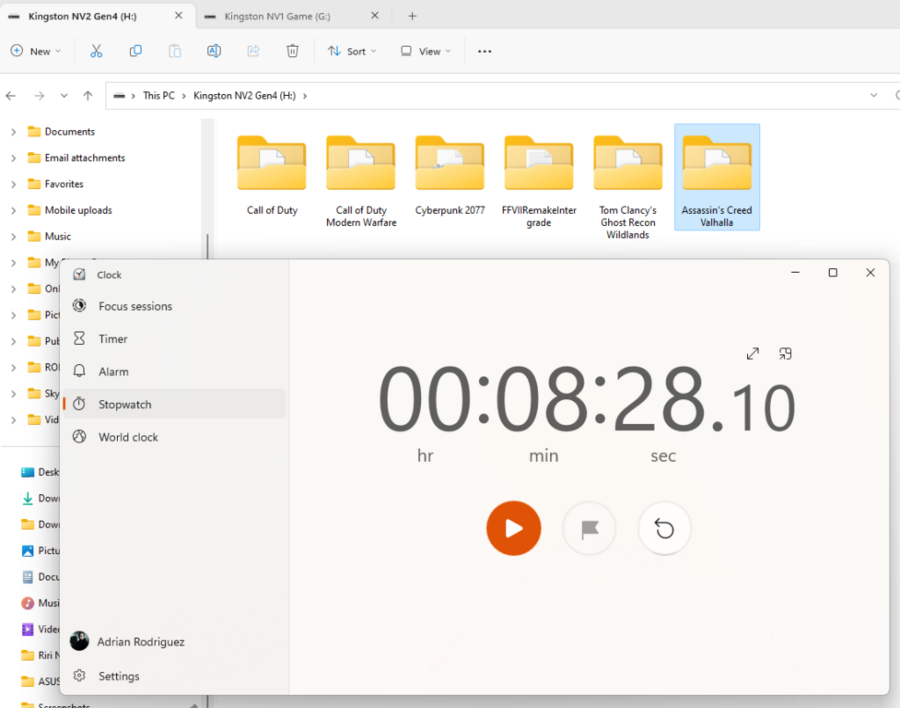Click the drive icon in the address bar
Viewport: 900px width, 708px height.
(x=119, y=96)
